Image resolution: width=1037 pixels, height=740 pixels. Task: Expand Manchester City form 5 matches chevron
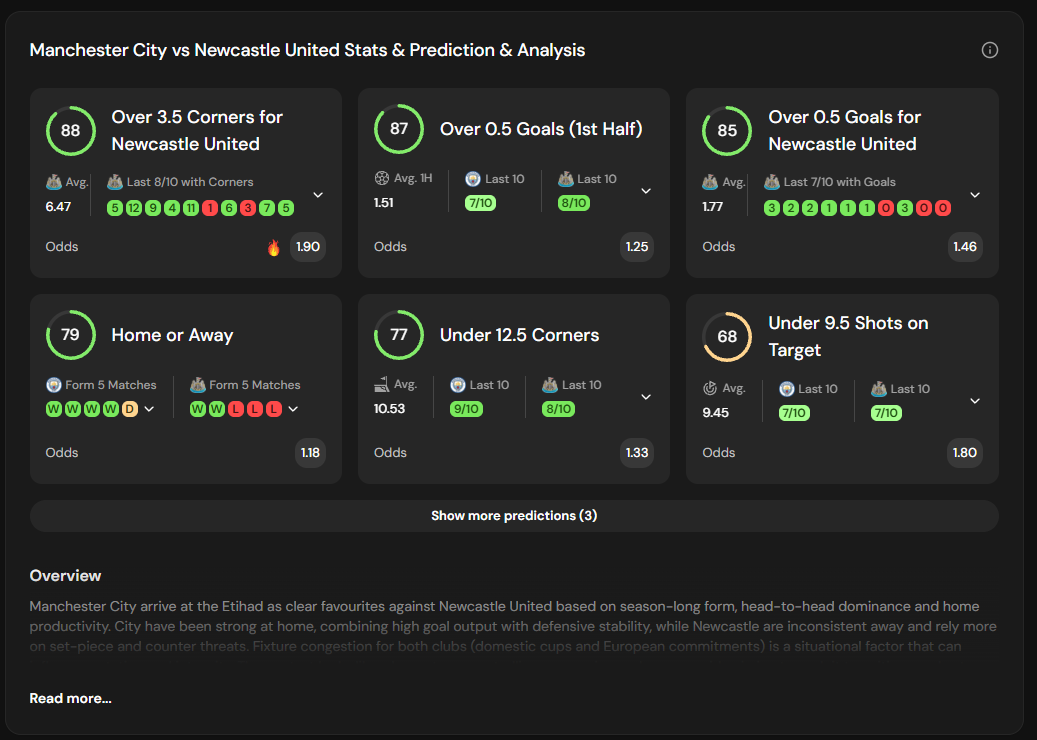point(149,409)
